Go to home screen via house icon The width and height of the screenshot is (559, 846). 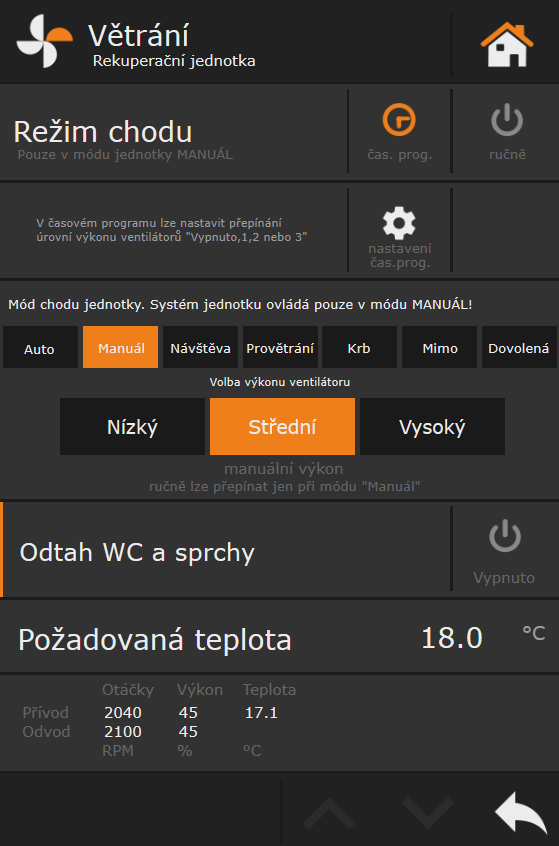(x=507, y=44)
